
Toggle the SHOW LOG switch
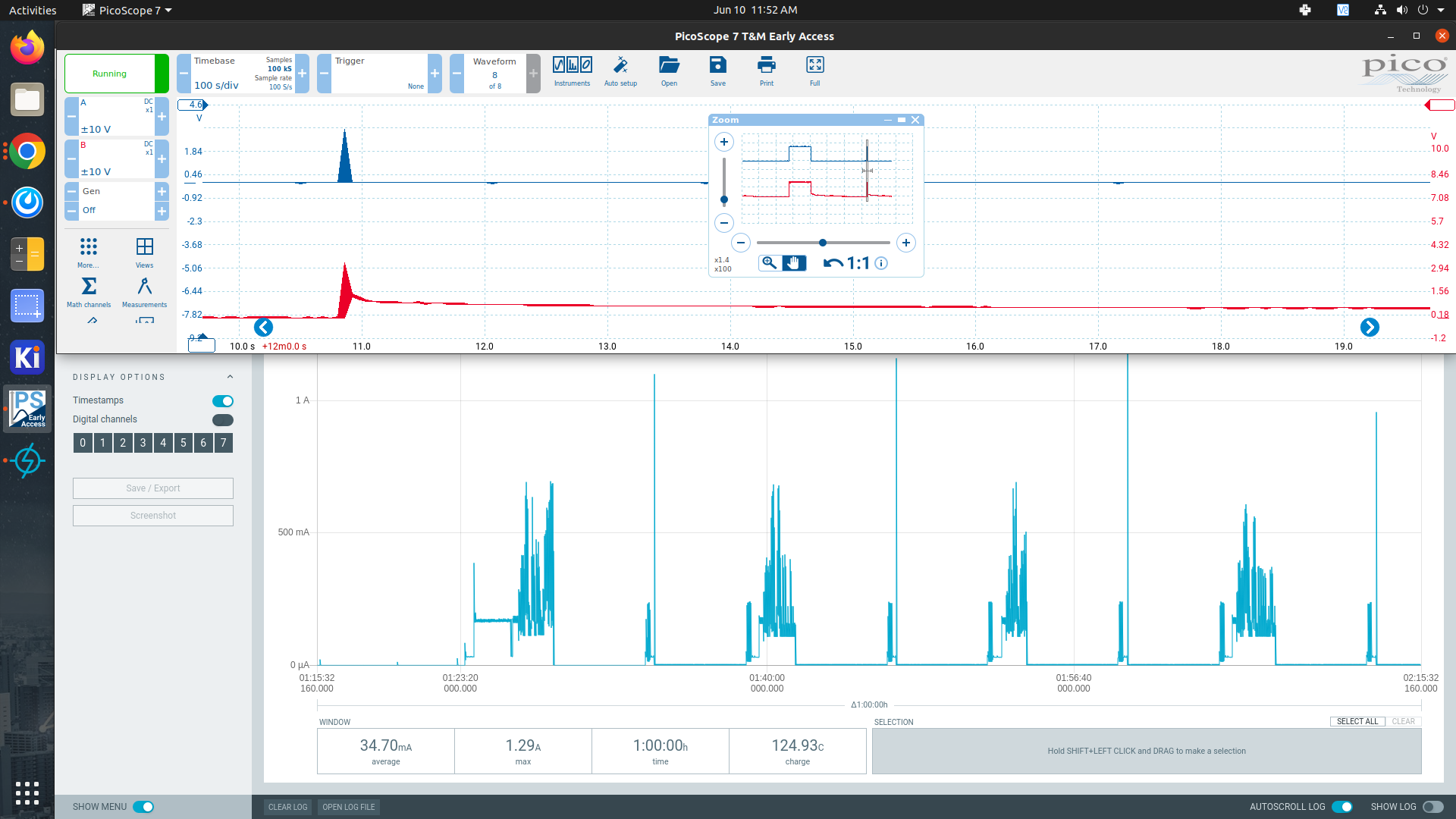(x=1433, y=807)
